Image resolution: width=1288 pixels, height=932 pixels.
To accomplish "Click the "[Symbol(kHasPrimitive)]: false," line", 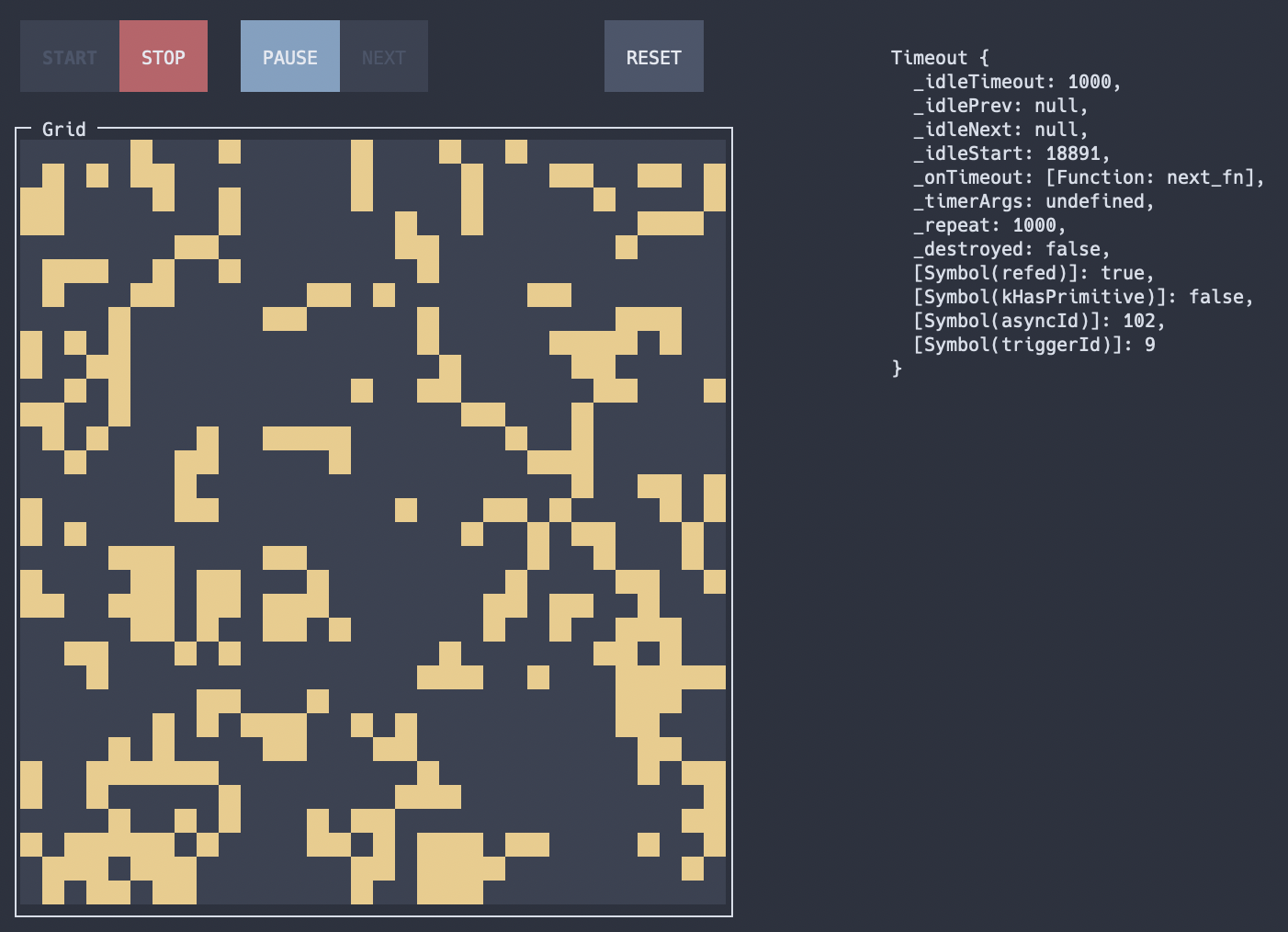I will point(1084,297).
